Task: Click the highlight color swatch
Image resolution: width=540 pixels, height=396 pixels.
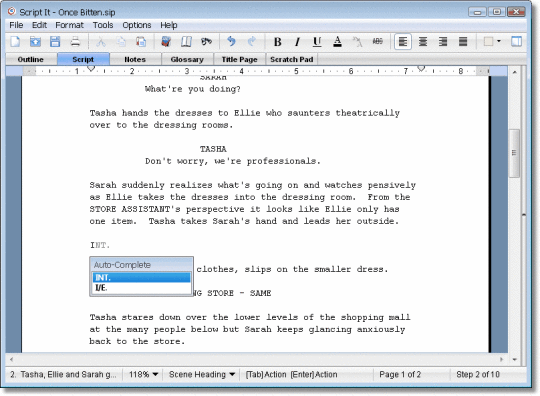Action: tap(488, 42)
